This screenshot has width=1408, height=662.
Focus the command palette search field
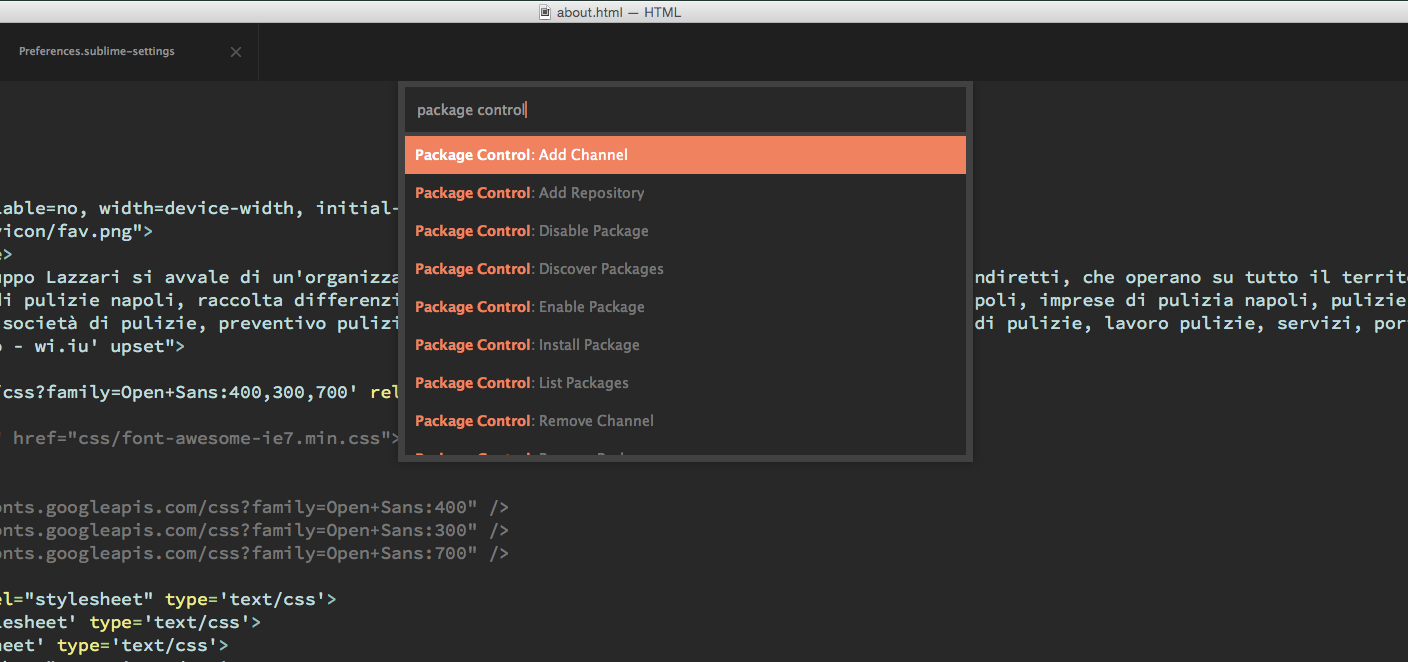685,110
